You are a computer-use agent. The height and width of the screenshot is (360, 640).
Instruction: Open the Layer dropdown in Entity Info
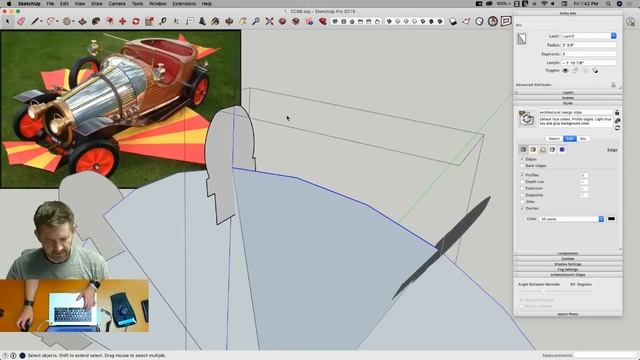pos(589,36)
